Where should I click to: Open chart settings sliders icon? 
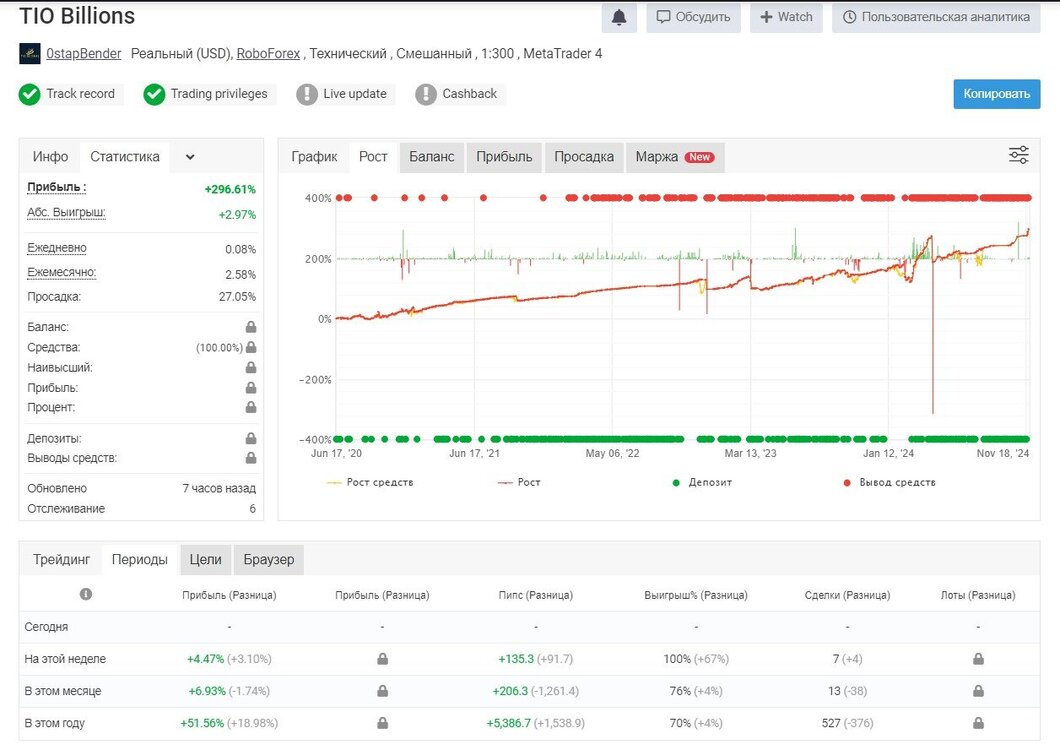1019,156
